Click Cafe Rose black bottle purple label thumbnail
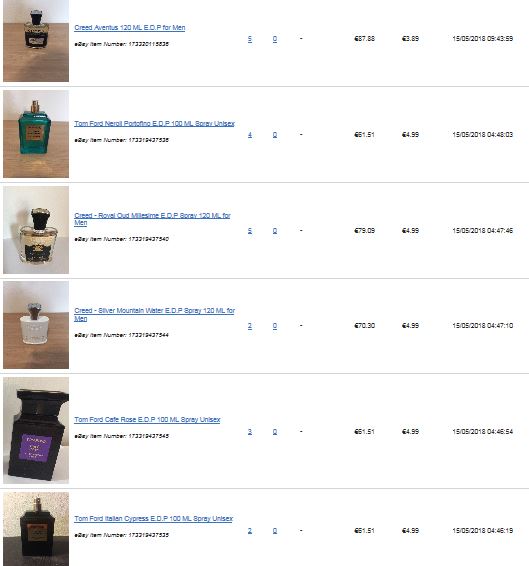Image resolution: width=529 pixels, height=566 pixels. [x=36, y=430]
